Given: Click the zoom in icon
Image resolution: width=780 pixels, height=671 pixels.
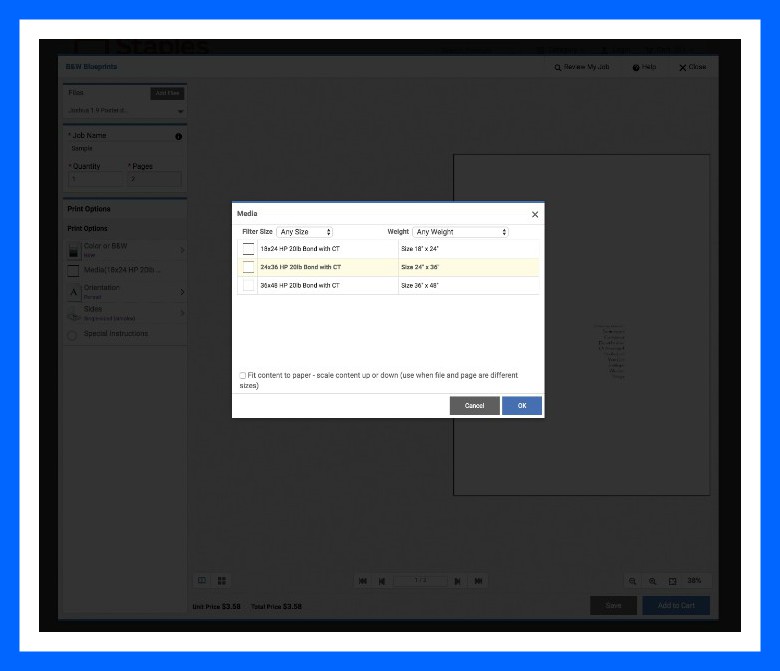Looking at the screenshot, I should point(652,581).
